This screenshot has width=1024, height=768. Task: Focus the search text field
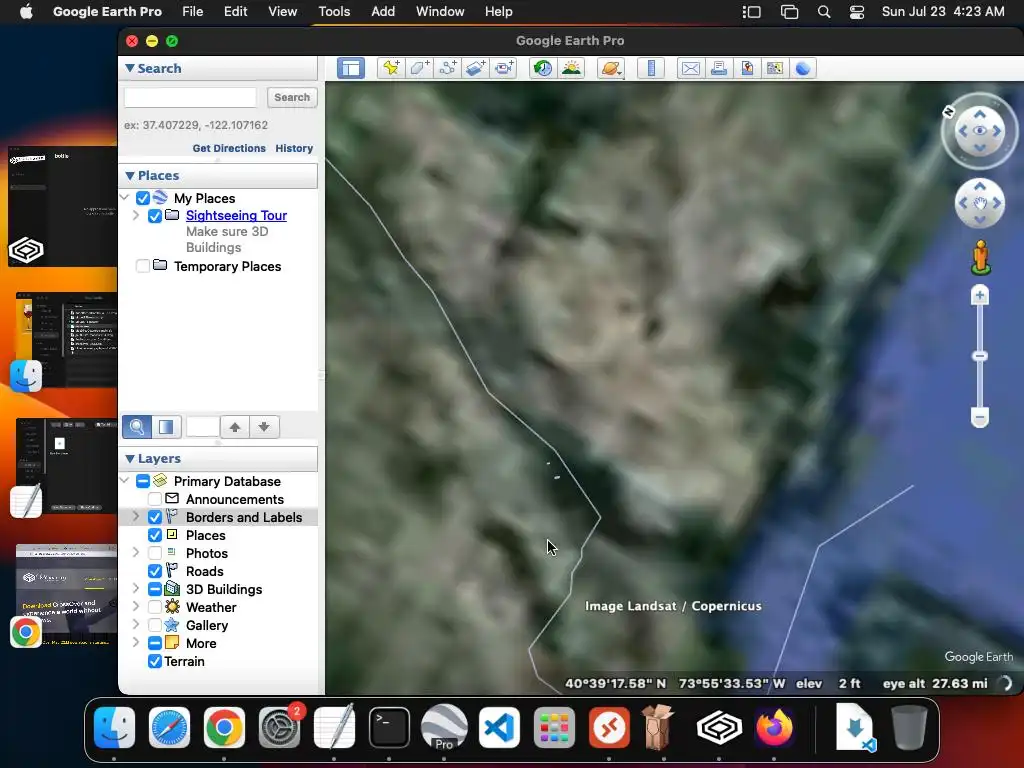coord(190,97)
